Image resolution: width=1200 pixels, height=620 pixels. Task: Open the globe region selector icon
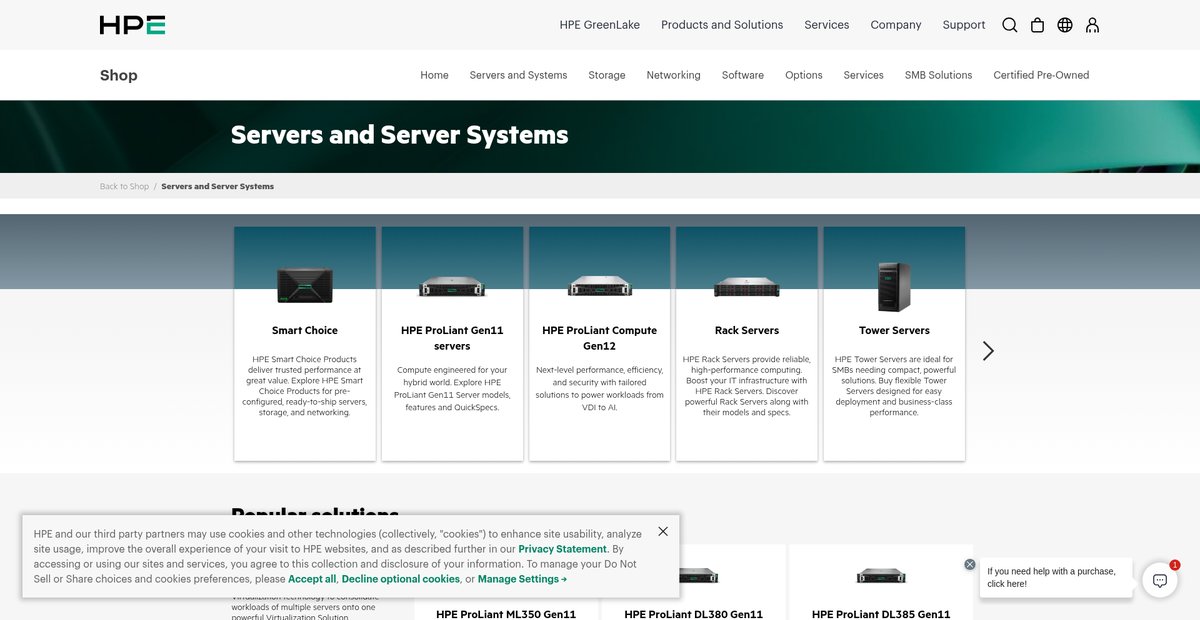pyautogui.click(x=1065, y=25)
